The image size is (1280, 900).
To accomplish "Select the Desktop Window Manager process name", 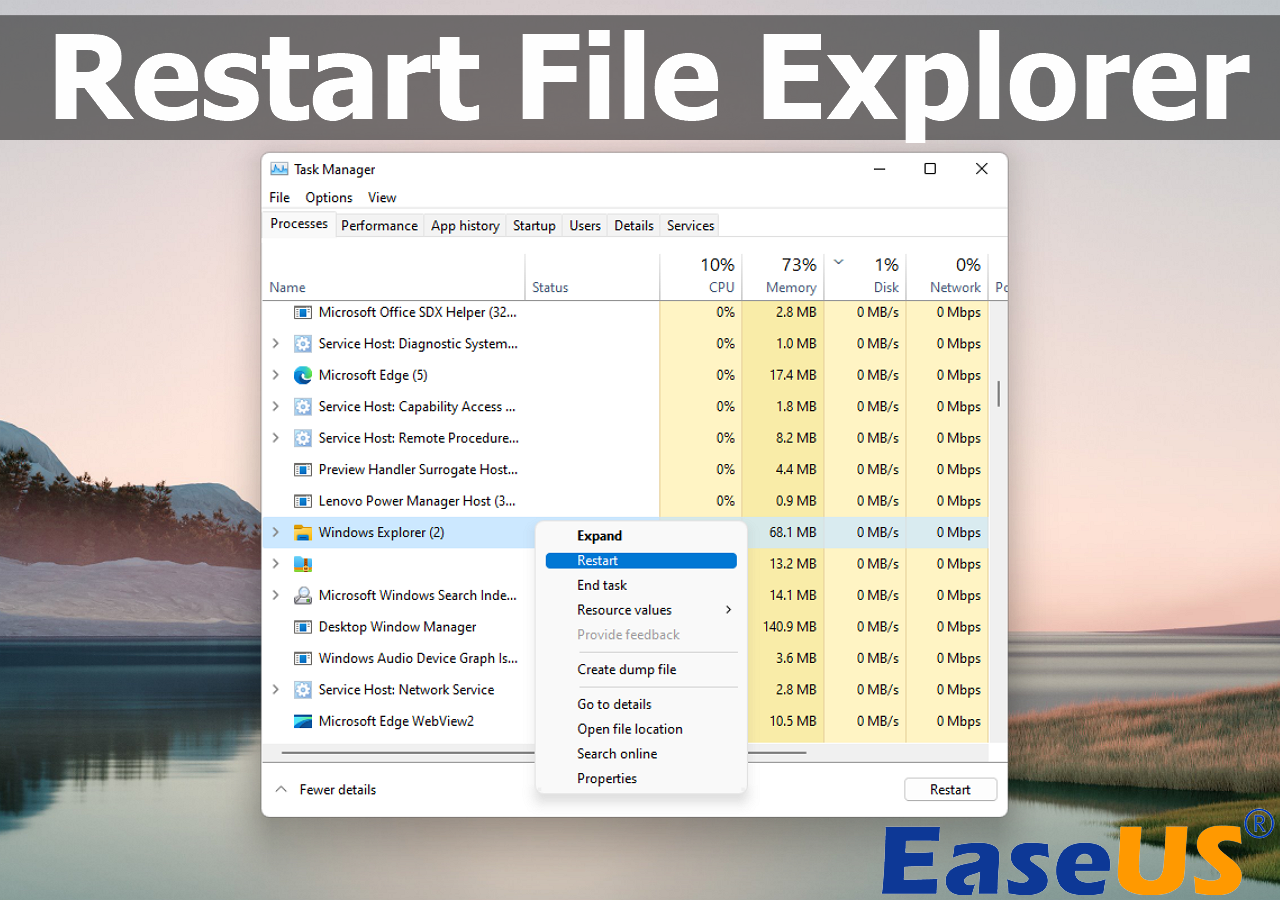I will (398, 627).
